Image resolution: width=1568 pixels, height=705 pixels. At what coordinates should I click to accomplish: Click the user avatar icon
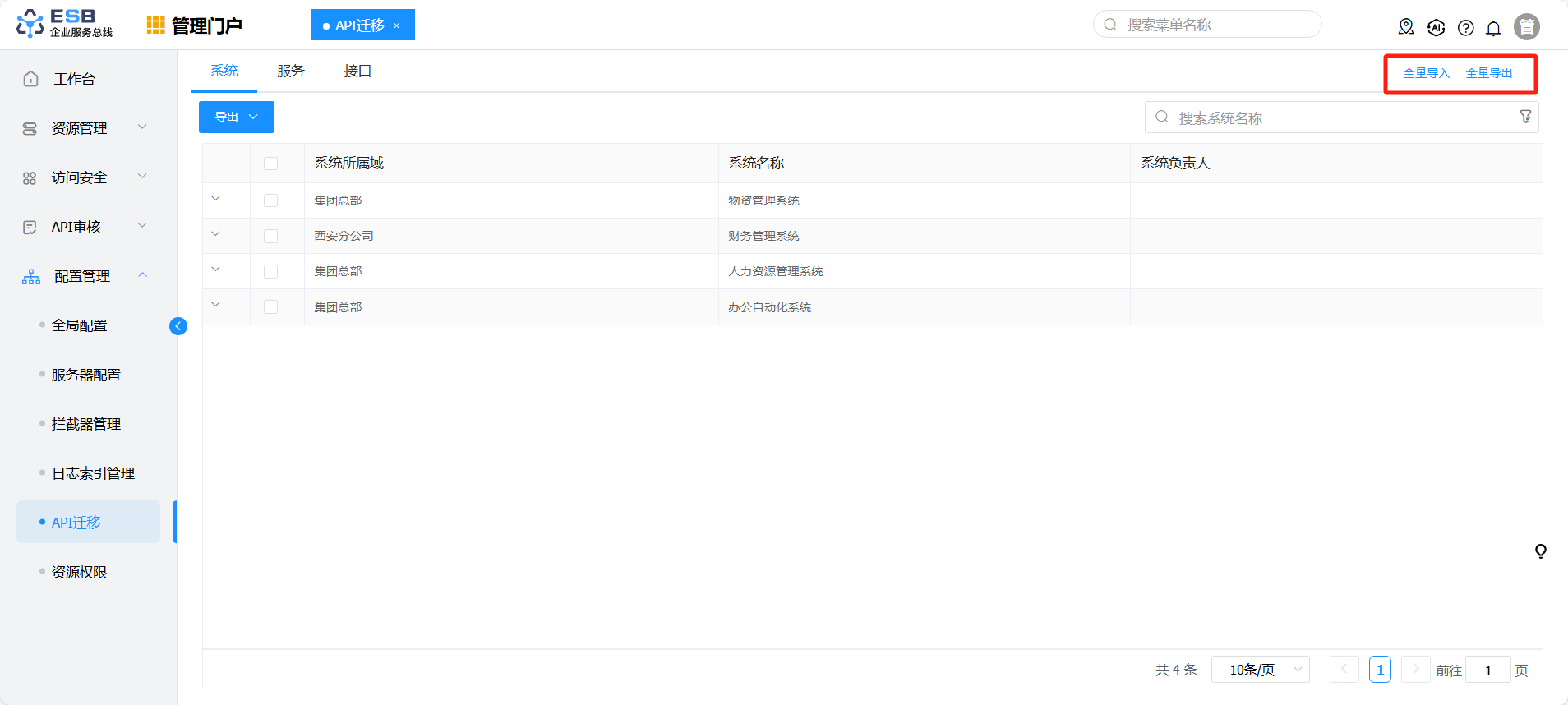coord(1527,27)
